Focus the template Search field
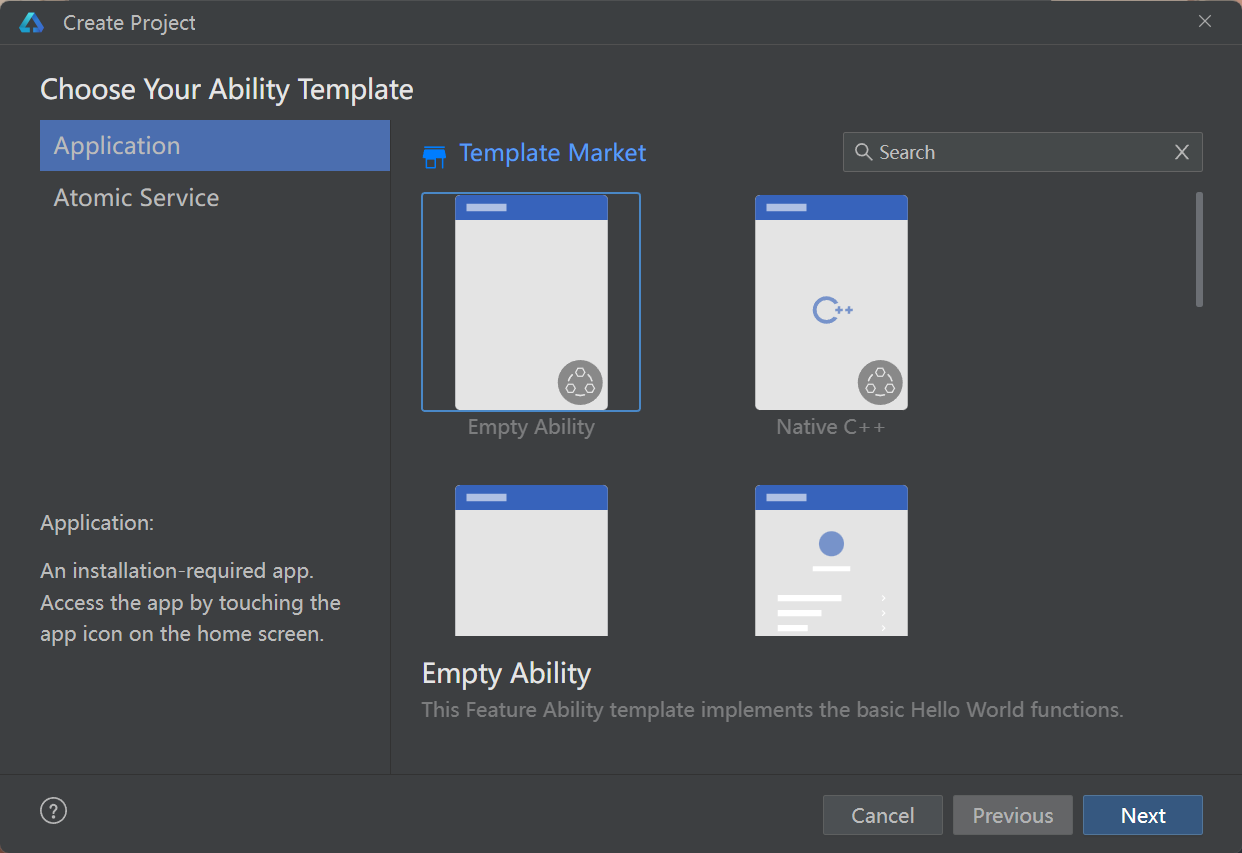 click(x=1022, y=152)
